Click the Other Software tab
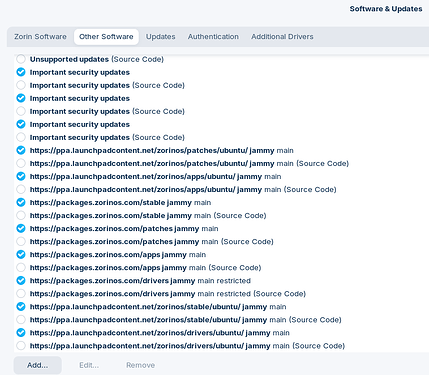The height and width of the screenshot is (375, 429). [106, 37]
